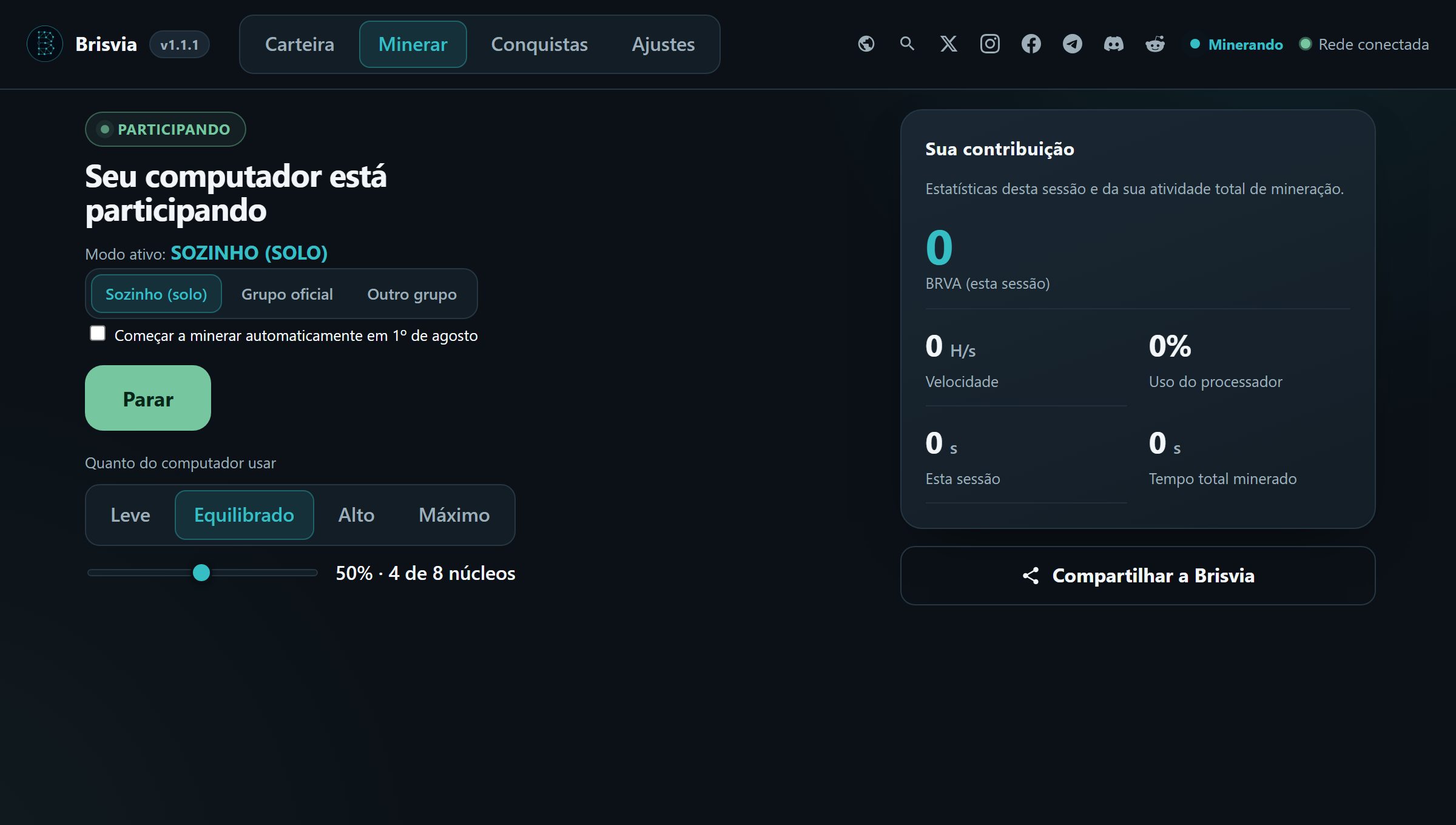Click the Rede conectada status dot
The image size is (1456, 825).
[1305, 44]
